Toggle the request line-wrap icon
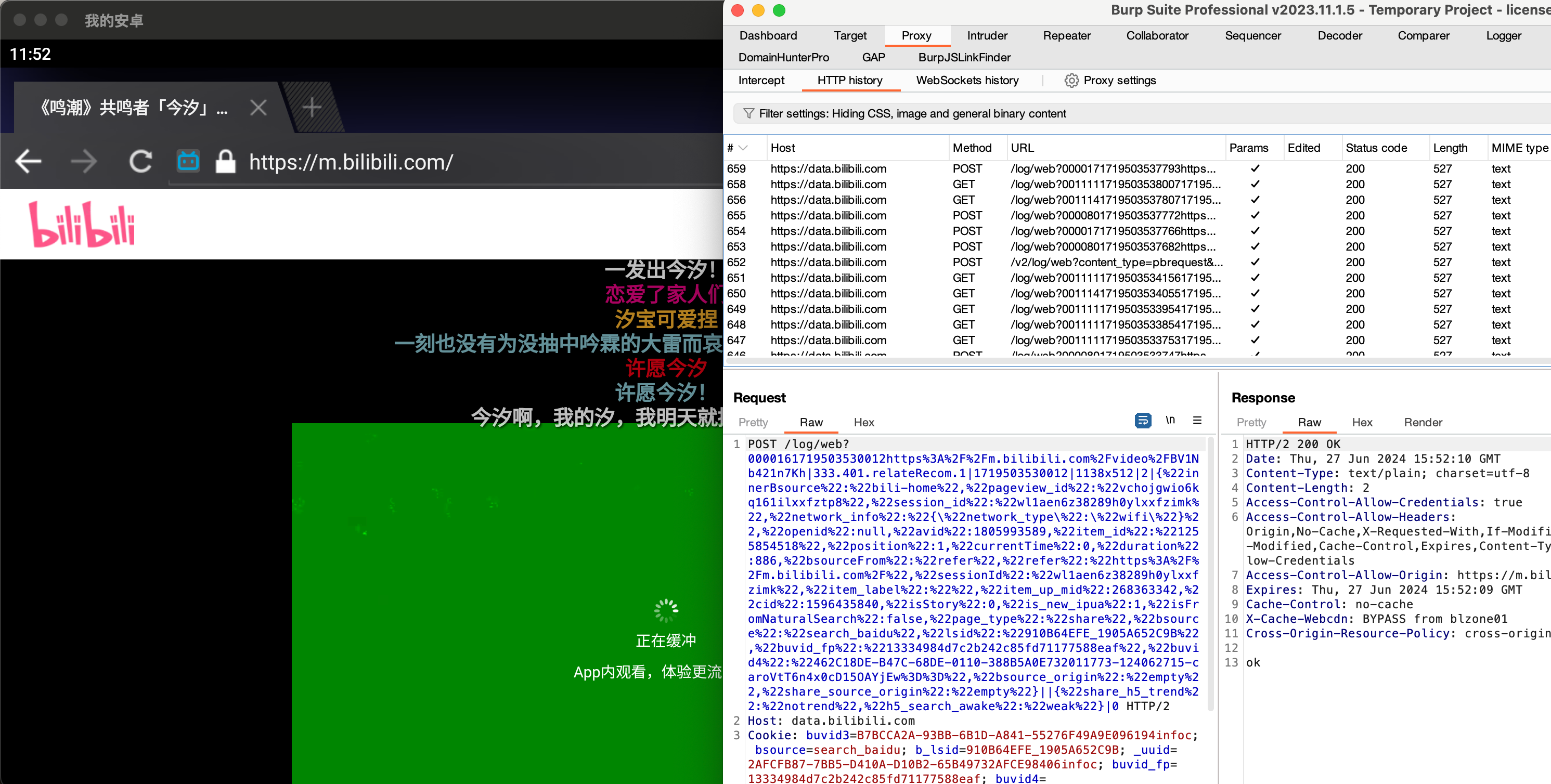1551x784 pixels. [1142, 421]
